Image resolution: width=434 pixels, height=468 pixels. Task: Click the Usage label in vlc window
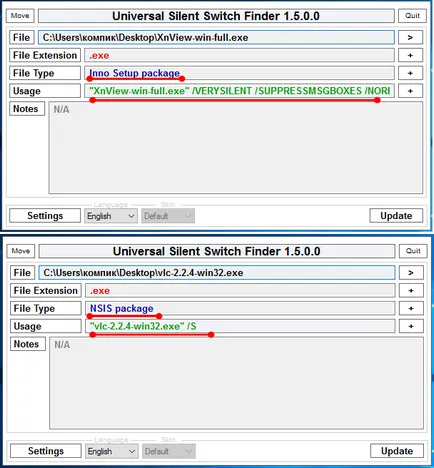pos(46,326)
